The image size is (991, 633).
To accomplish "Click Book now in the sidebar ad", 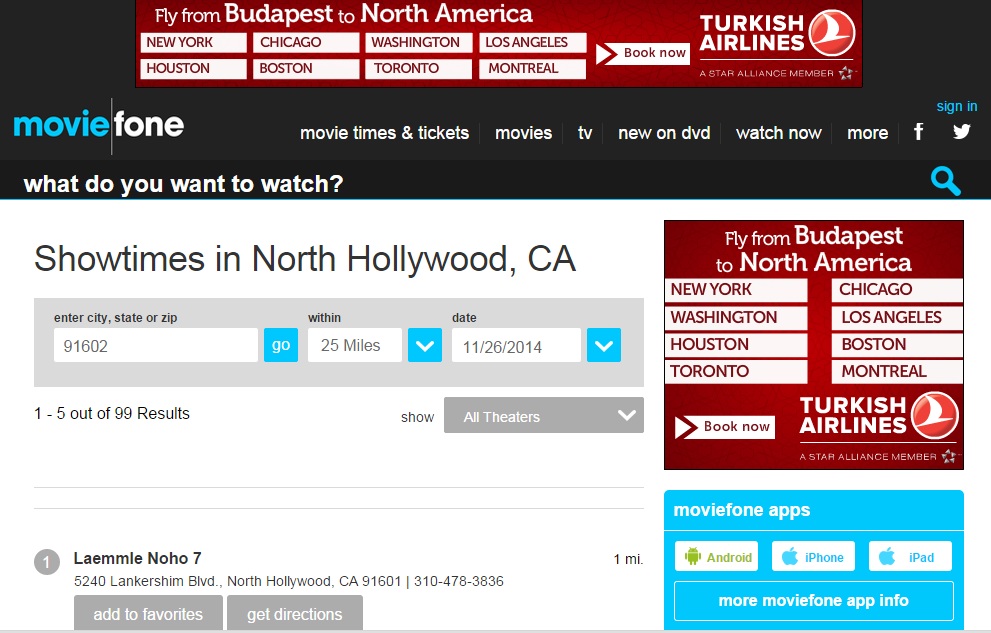I will coord(724,427).
